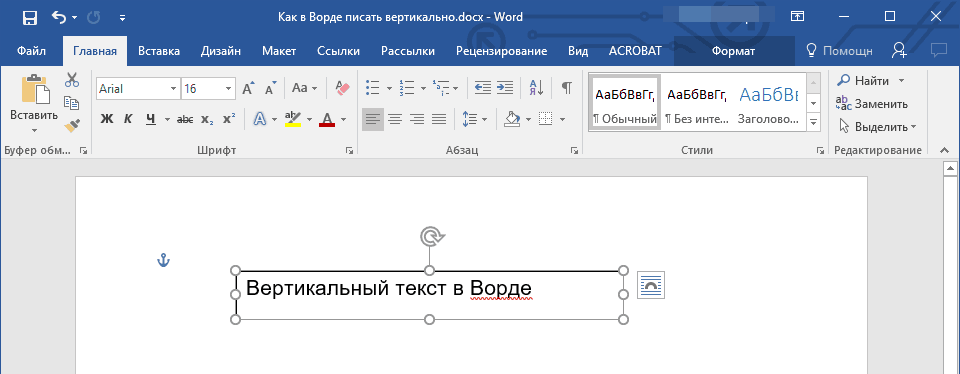Align text right
The width and height of the screenshot is (960, 374).
[x=417, y=119]
